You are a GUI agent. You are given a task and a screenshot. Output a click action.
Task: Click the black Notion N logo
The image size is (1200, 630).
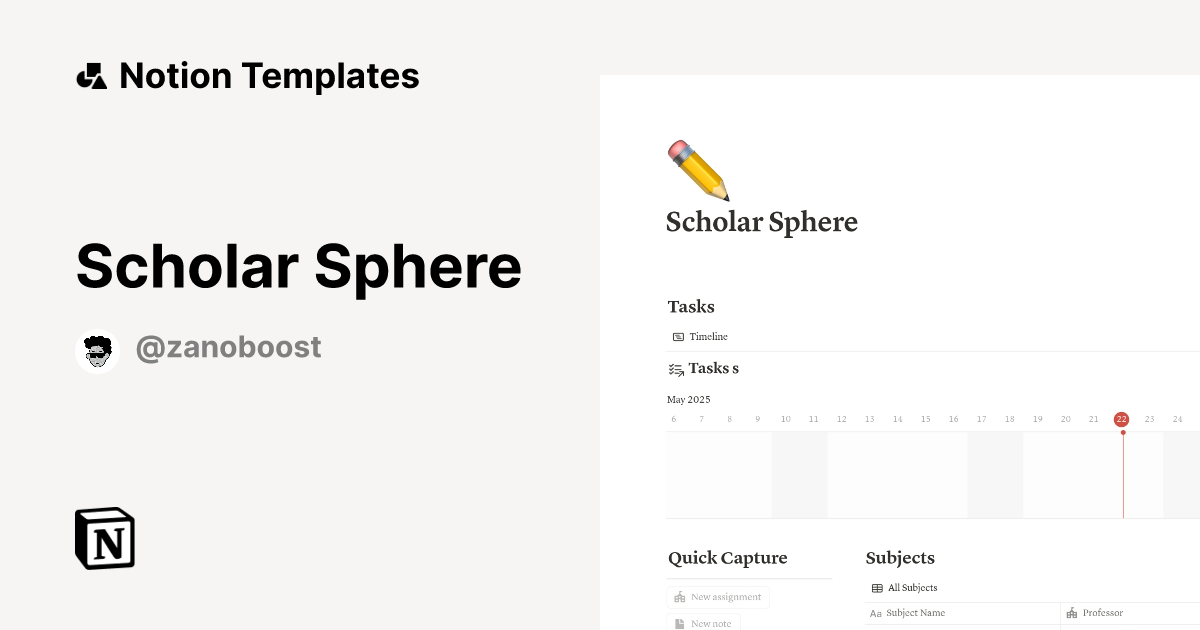103,538
